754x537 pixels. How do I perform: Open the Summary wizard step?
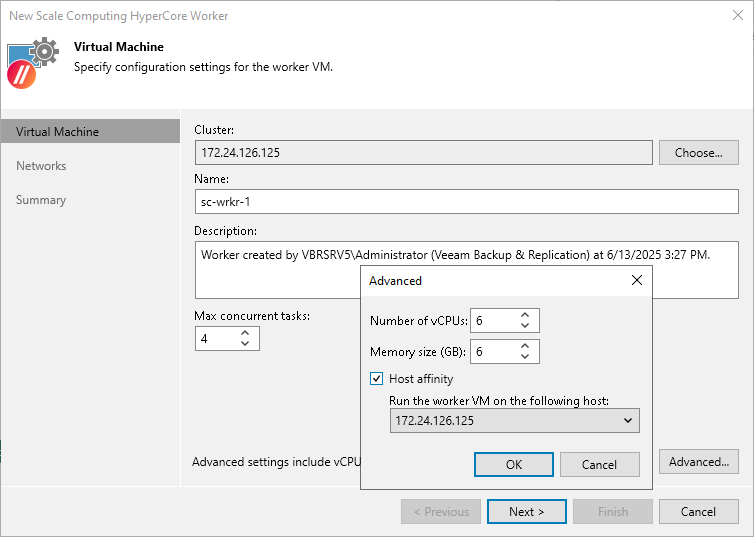pyautogui.click(x=41, y=200)
